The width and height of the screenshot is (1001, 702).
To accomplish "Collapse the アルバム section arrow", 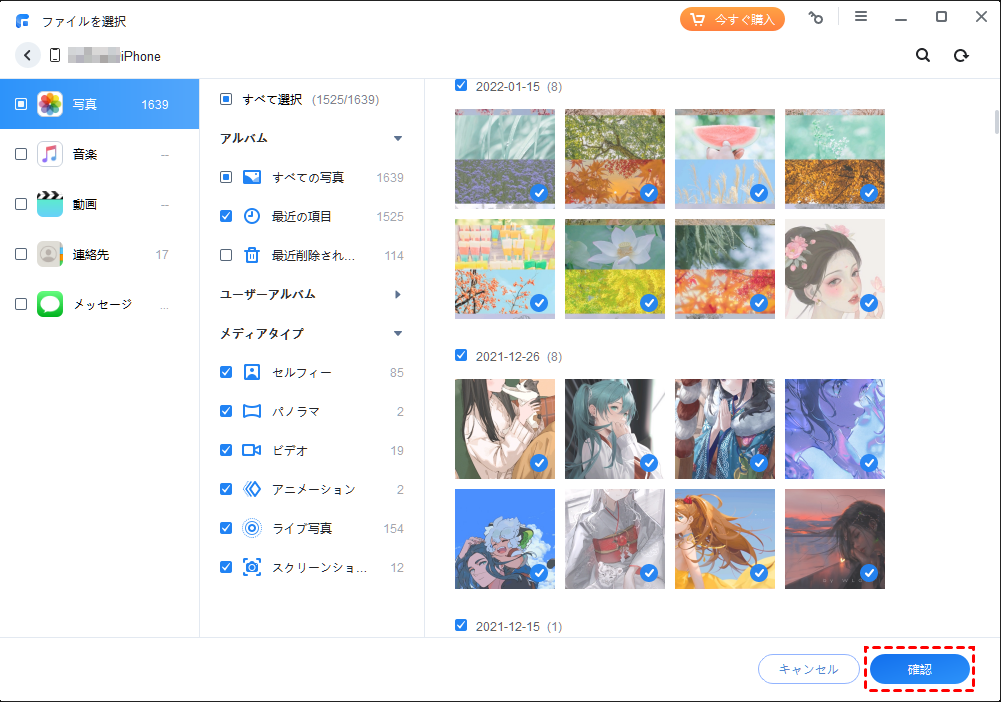I will [398, 138].
